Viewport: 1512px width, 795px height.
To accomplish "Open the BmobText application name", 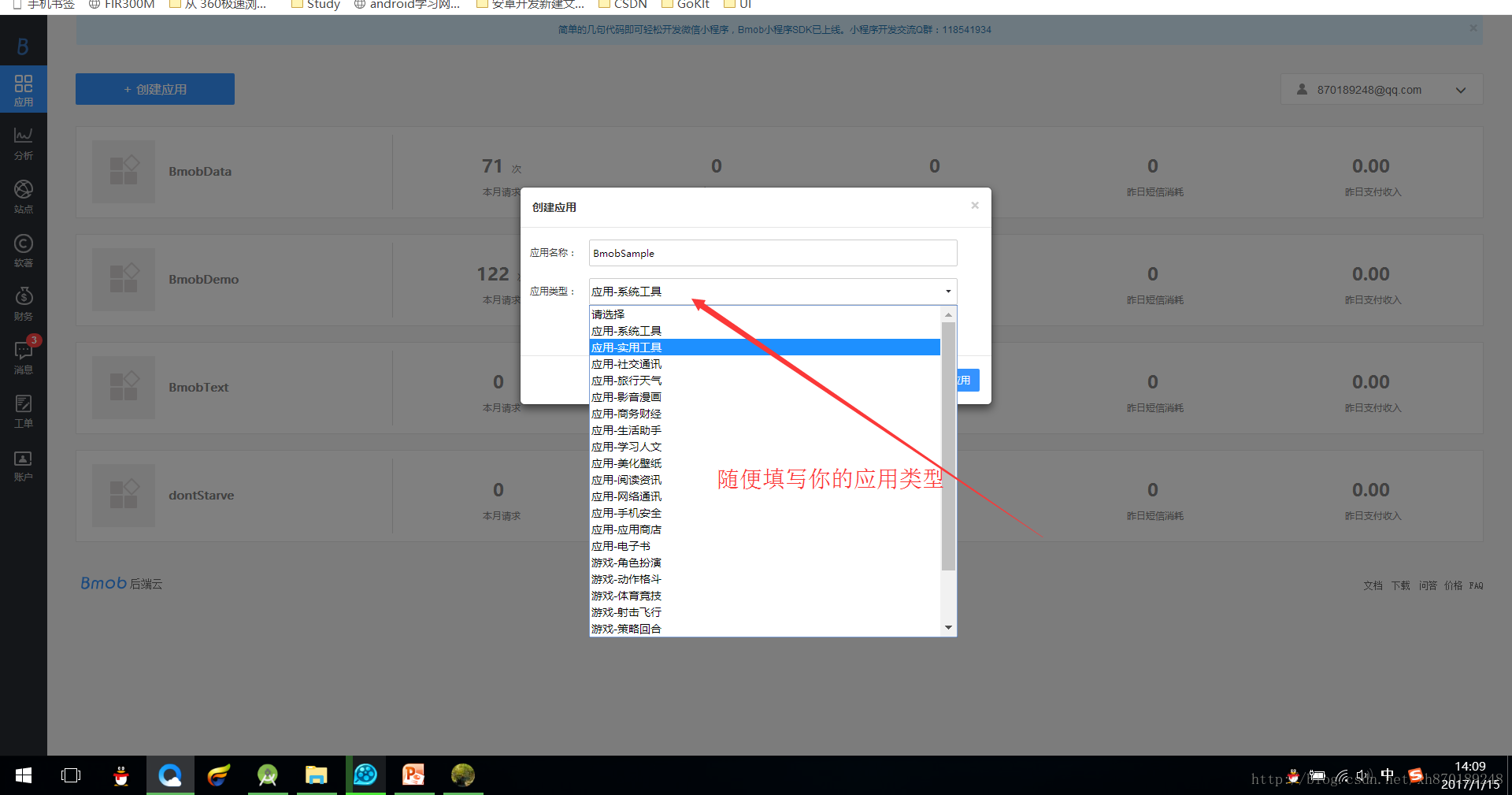I will point(198,388).
